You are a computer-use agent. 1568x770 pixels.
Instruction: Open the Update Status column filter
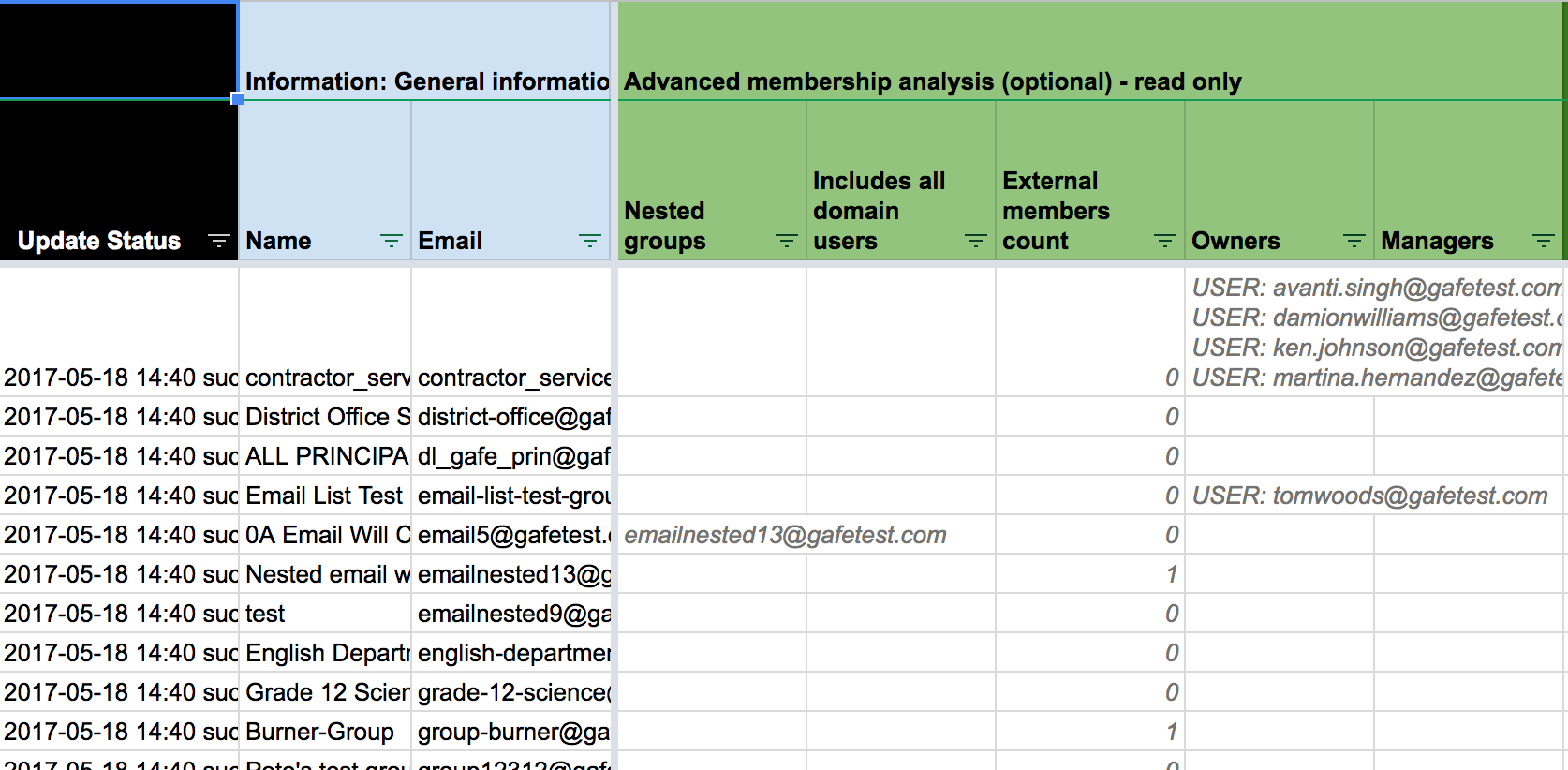point(218,242)
